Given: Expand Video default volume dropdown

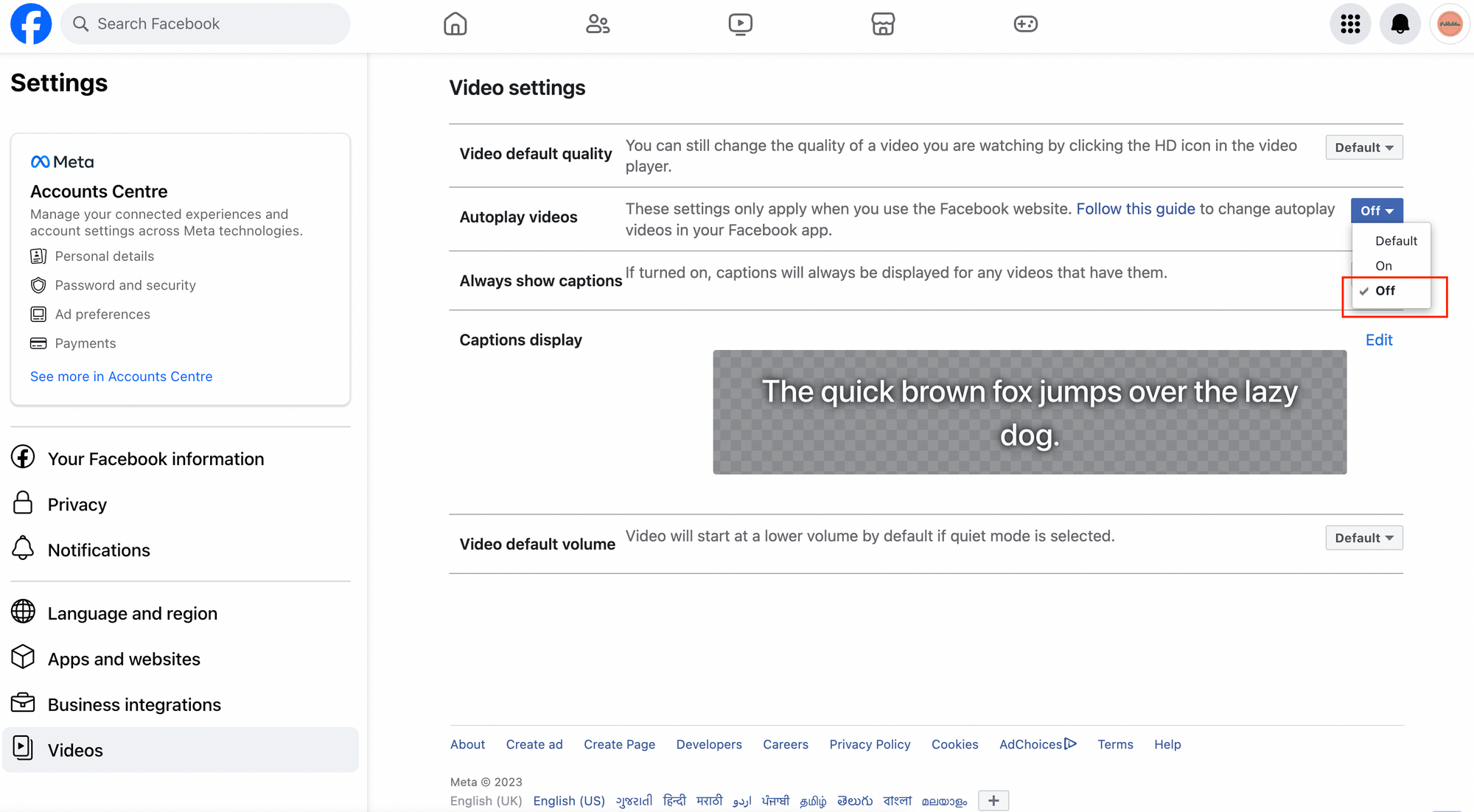Looking at the screenshot, I should [1363, 538].
